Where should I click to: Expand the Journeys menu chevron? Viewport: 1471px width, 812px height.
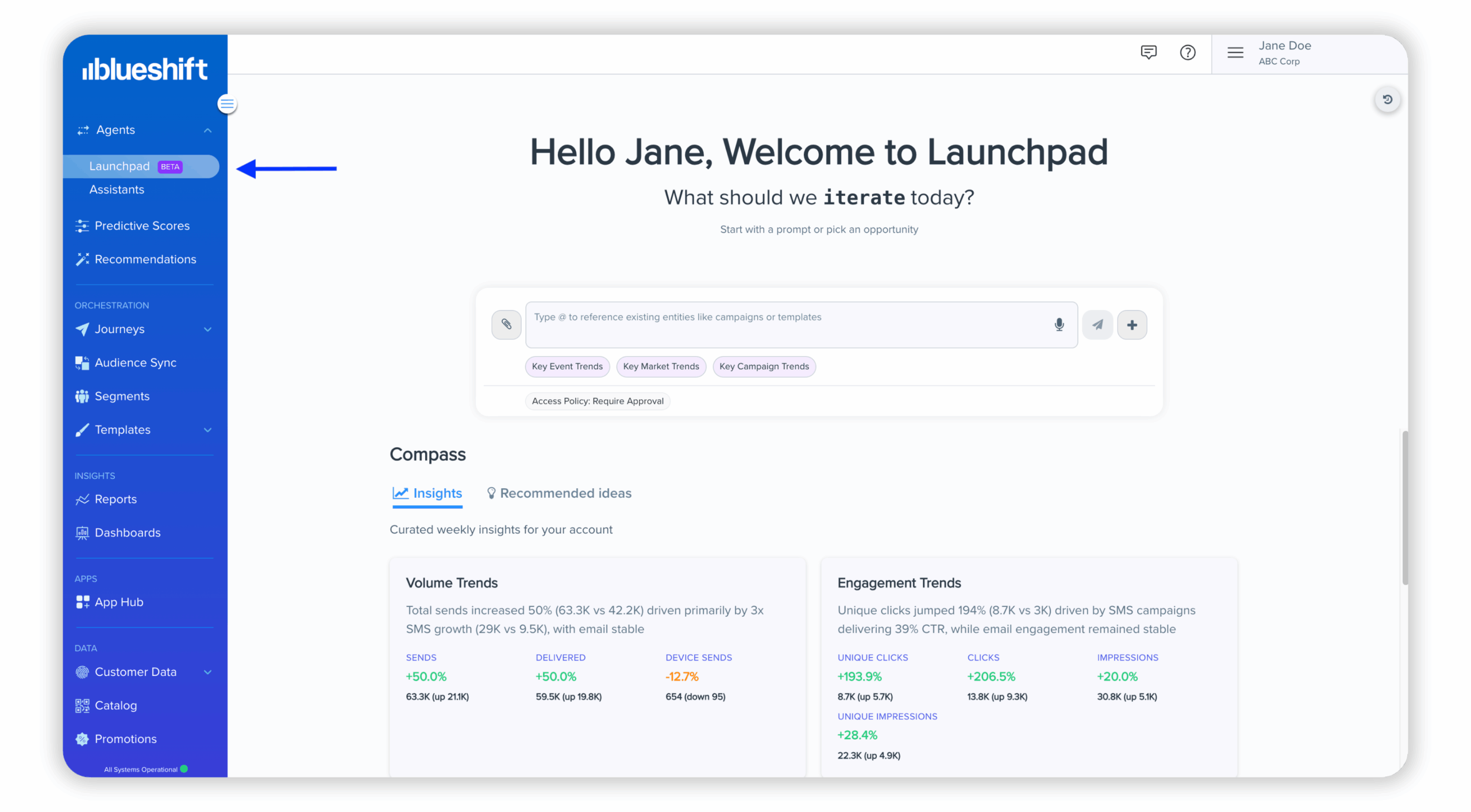click(x=207, y=329)
